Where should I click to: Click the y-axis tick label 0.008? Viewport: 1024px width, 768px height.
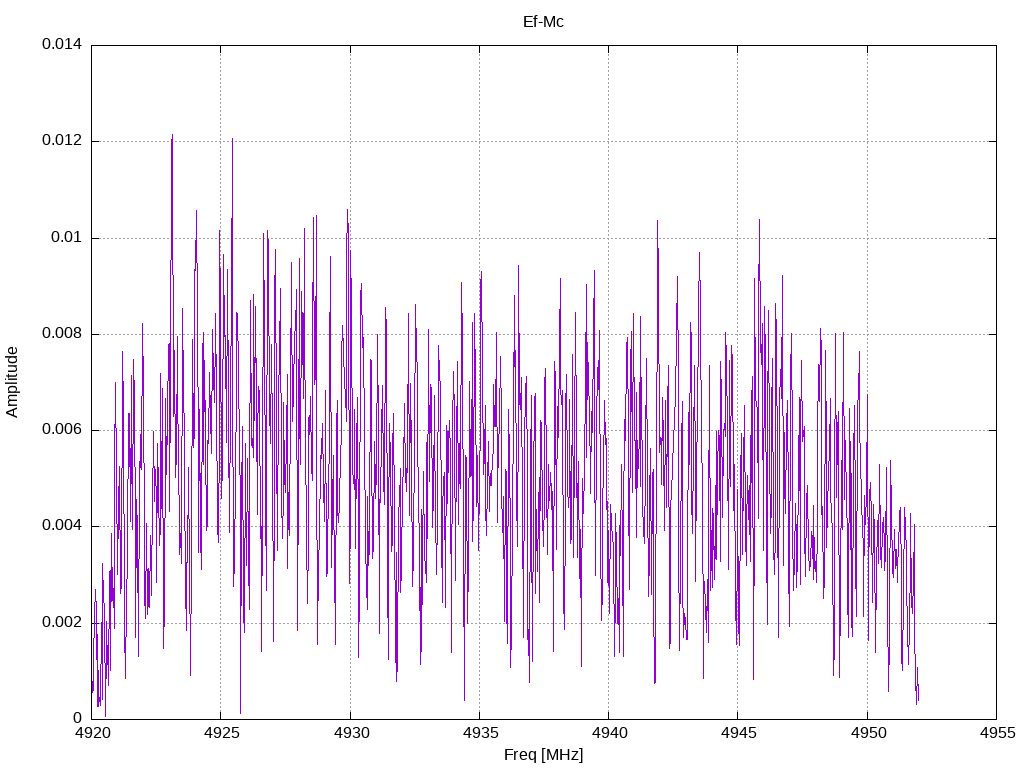62,333
